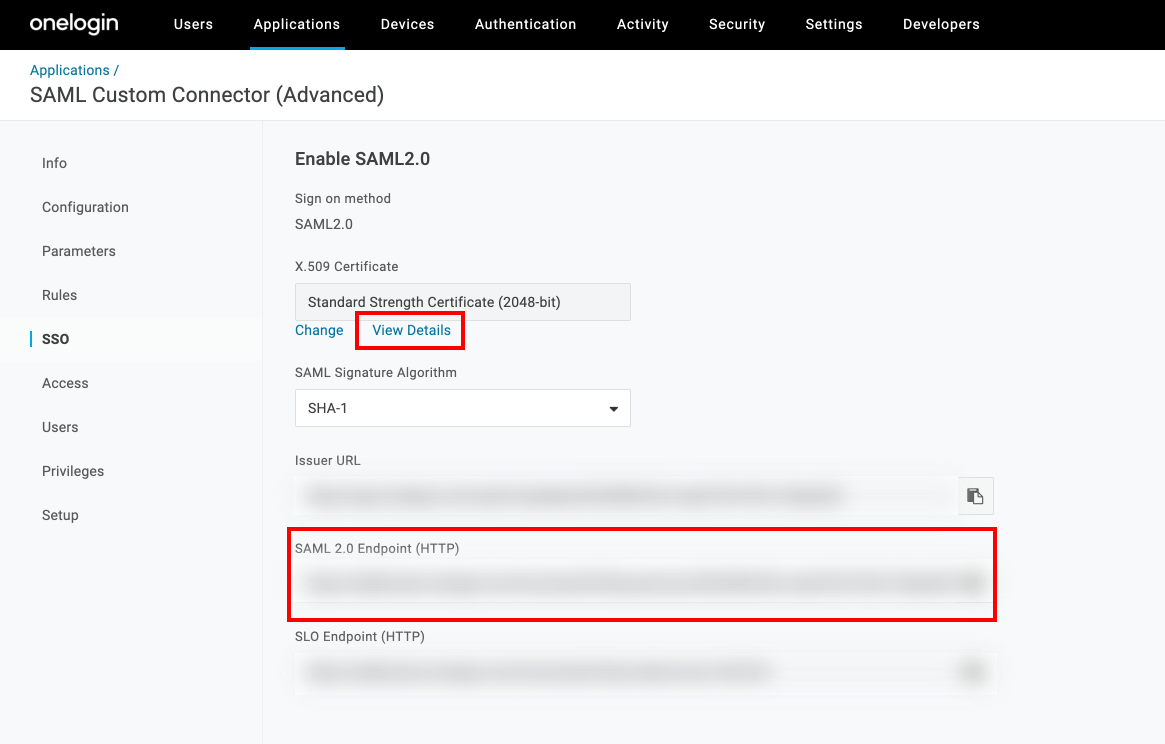Image resolution: width=1165 pixels, height=744 pixels.
Task: Open the SAML Signature Algorithm dropdown
Action: tap(462, 408)
